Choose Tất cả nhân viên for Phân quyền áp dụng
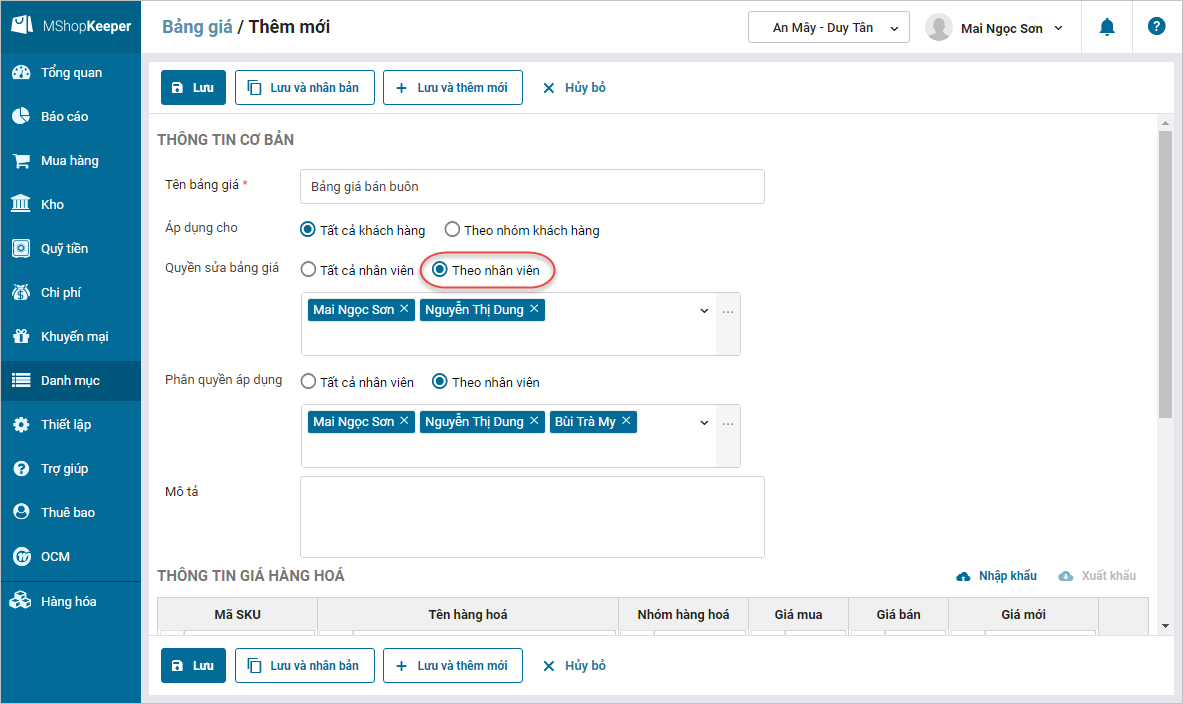 (x=309, y=382)
